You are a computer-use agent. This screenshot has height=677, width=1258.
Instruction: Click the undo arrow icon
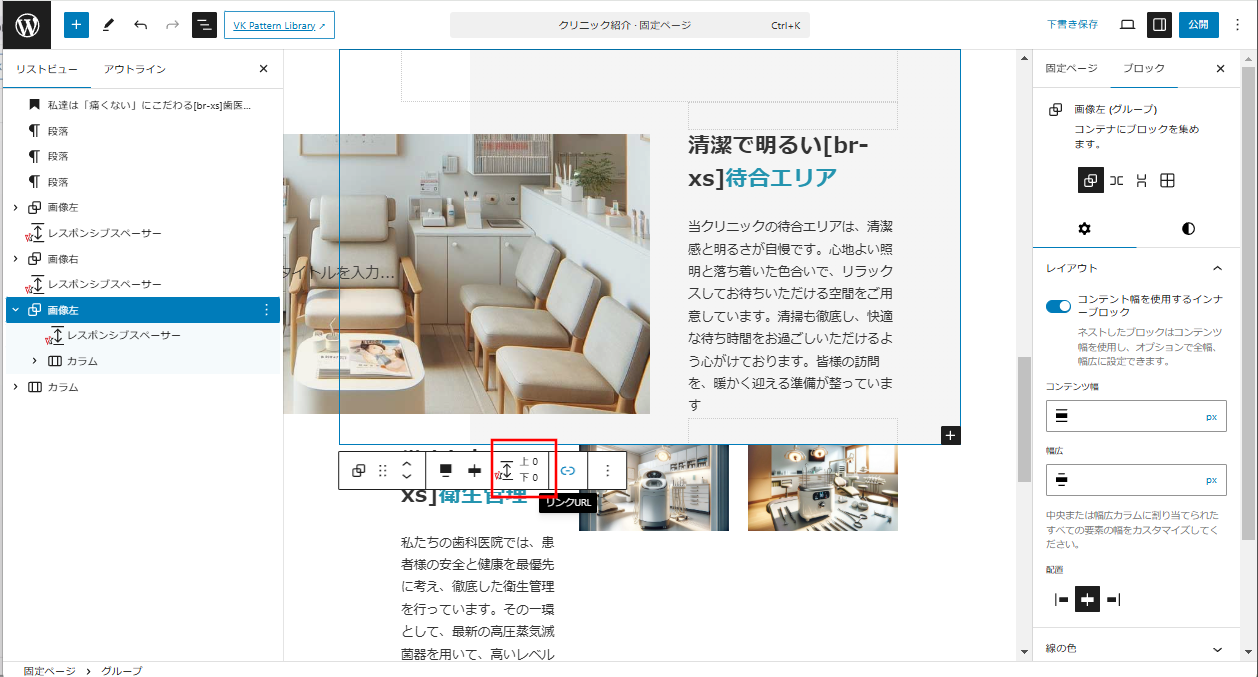[x=140, y=25]
